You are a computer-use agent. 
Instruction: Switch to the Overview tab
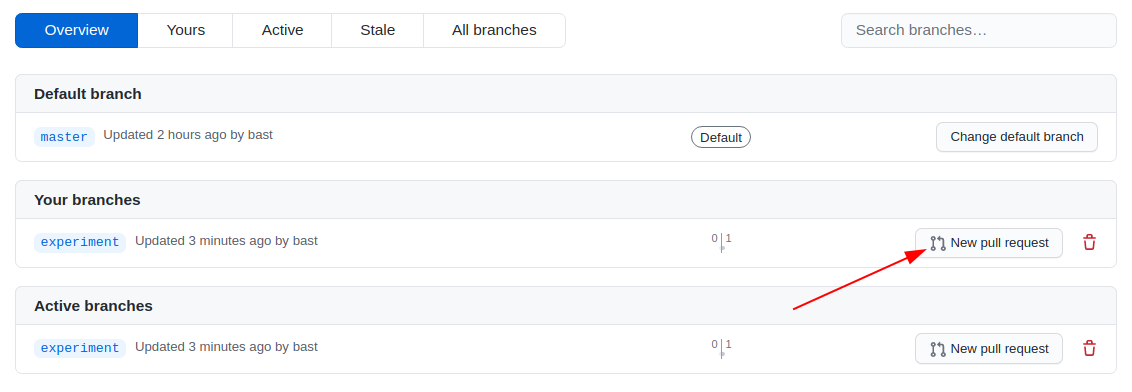tap(77, 30)
